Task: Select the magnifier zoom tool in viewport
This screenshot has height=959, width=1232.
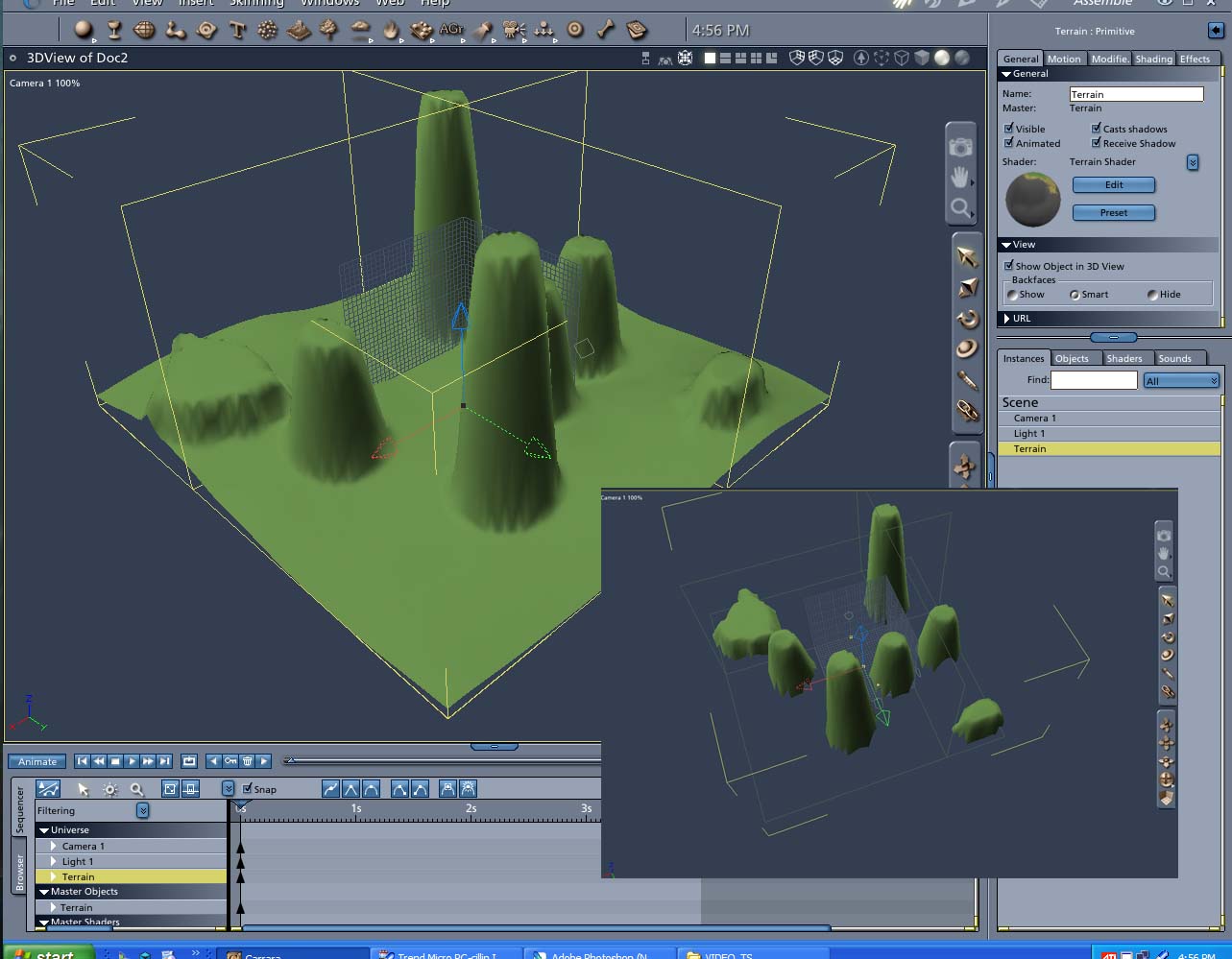Action: pos(960,207)
